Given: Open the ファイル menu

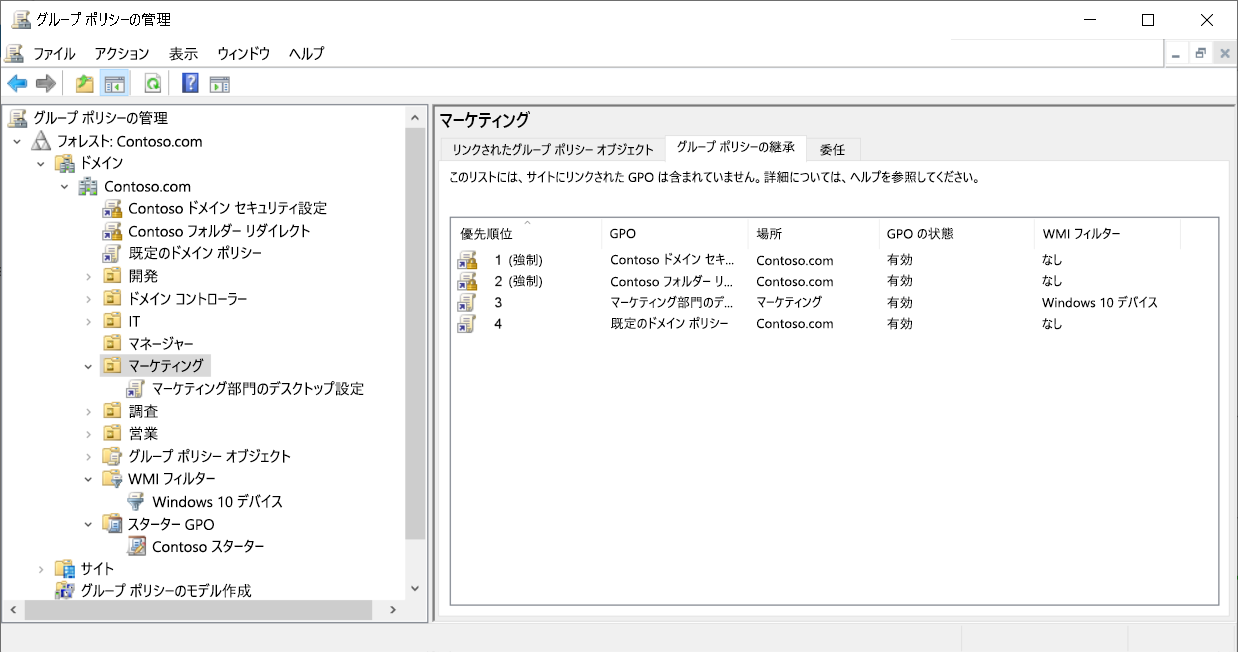Looking at the screenshot, I should click(x=54, y=54).
